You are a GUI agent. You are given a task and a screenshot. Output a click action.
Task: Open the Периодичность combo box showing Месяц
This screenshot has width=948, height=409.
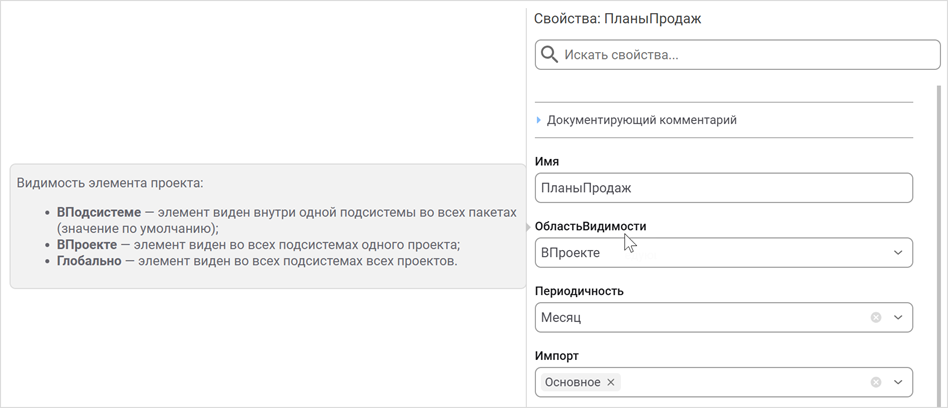[x=724, y=318]
